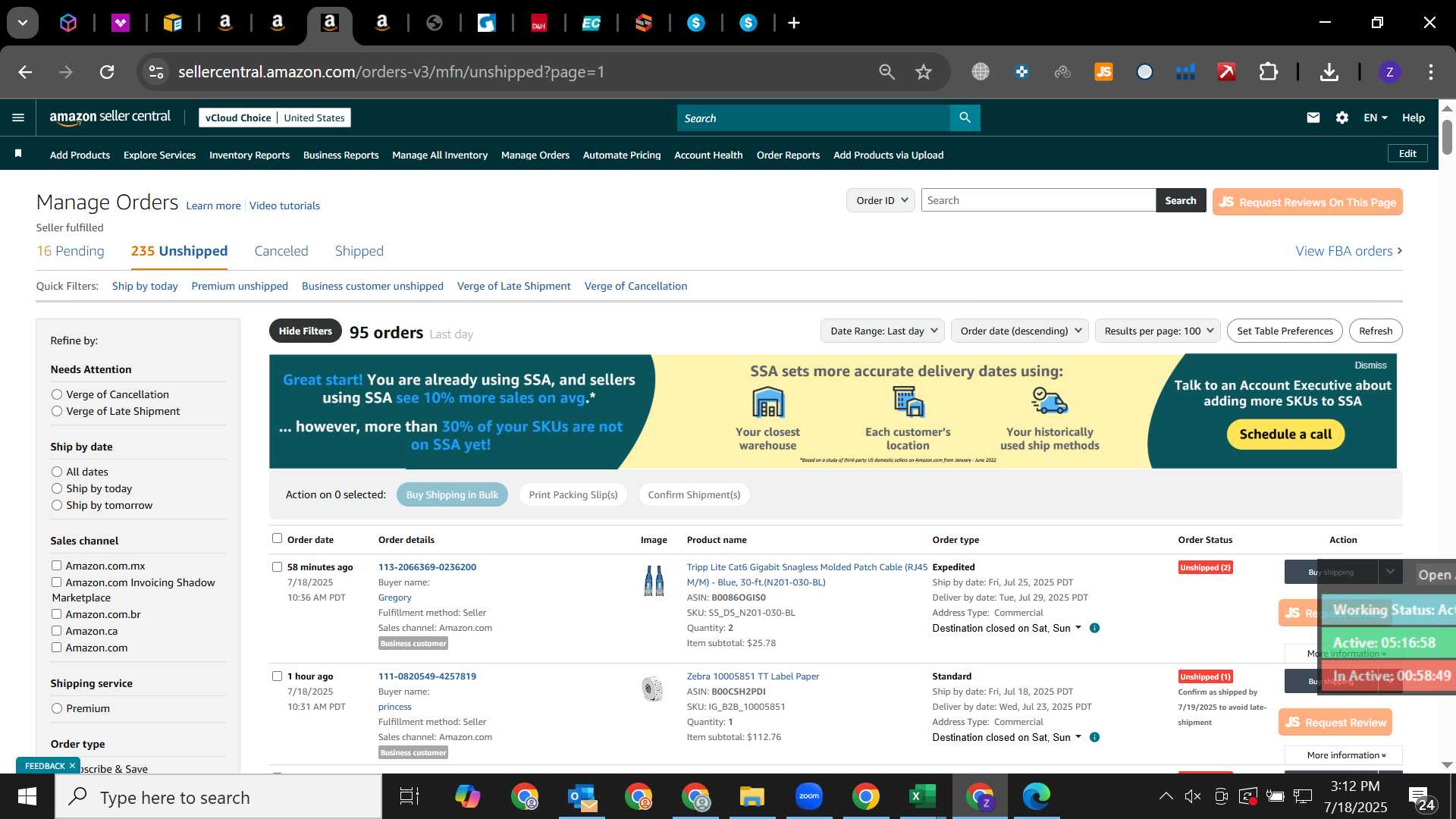The image size is (1456, 819).
Task: Expand first order's Destination closed on Sat, Sun
Action: [1006, 628]
